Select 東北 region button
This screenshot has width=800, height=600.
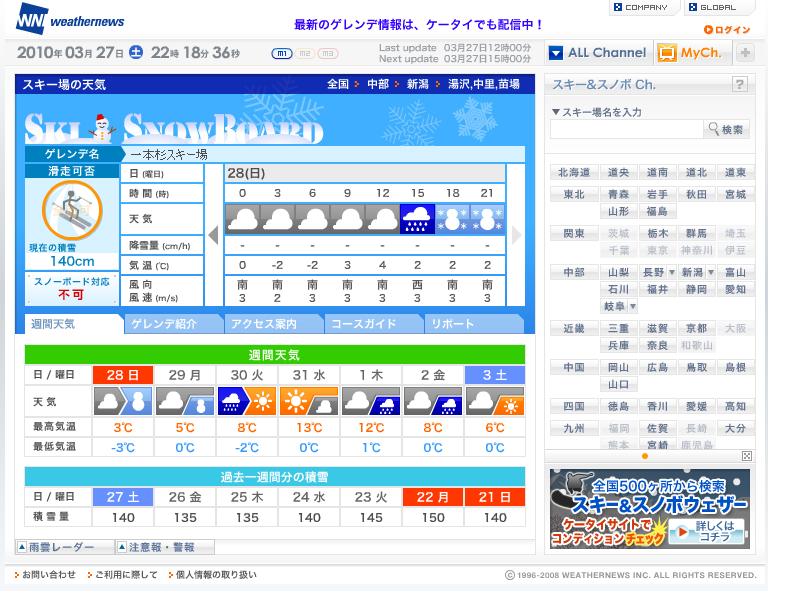(574, 194)
